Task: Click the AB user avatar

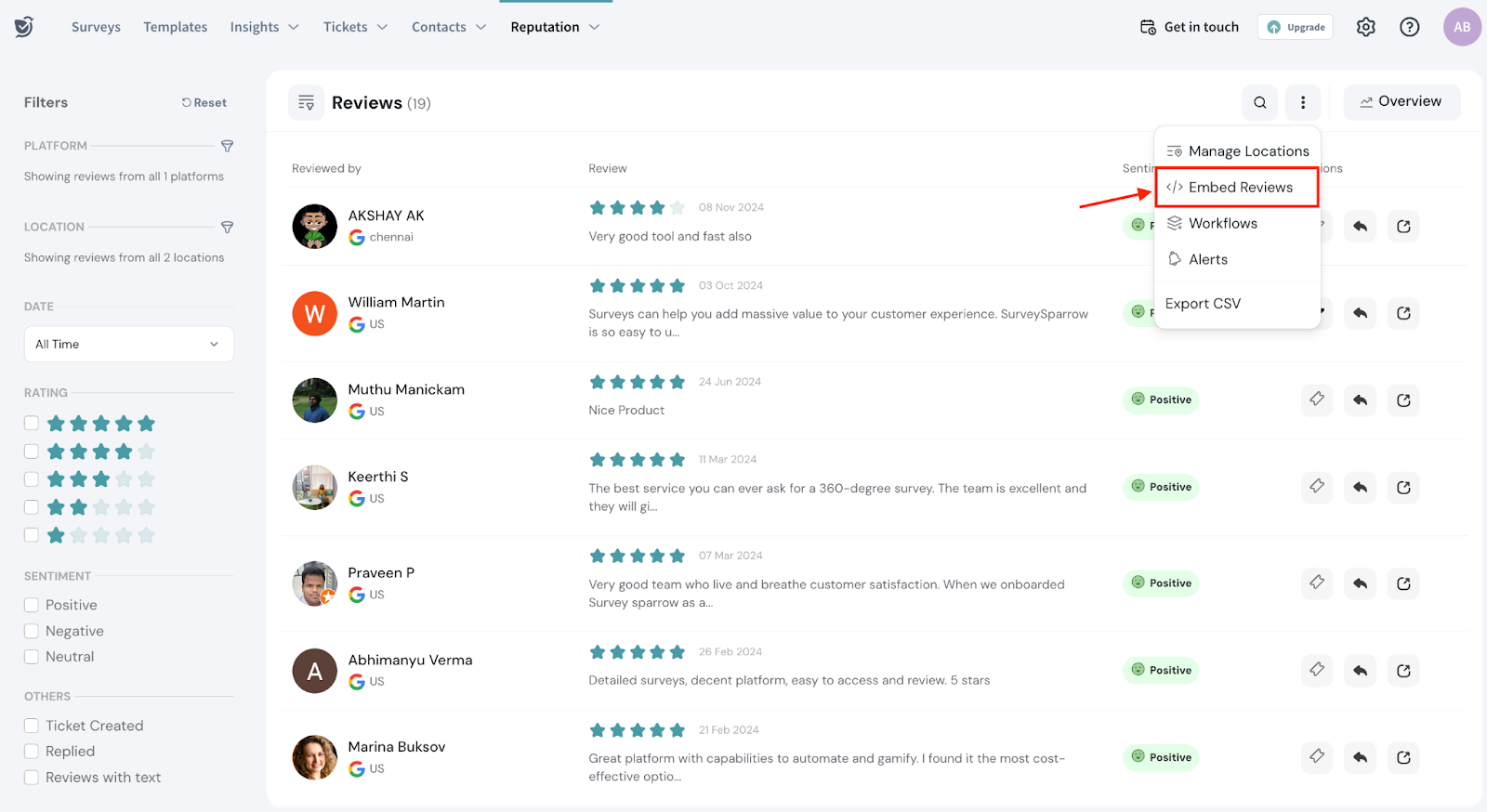Action: [1461, 27]
